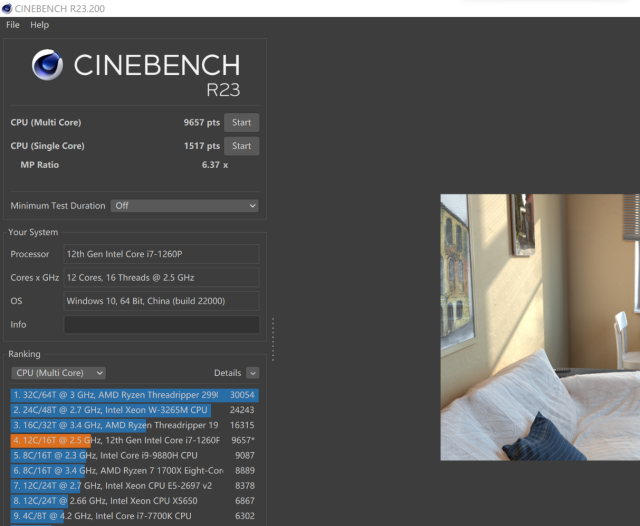640x526 pixels.
Task: Select the Intel Xeon W-3265M ranking row
Action: pyautogui.click(x=135, y=410)
